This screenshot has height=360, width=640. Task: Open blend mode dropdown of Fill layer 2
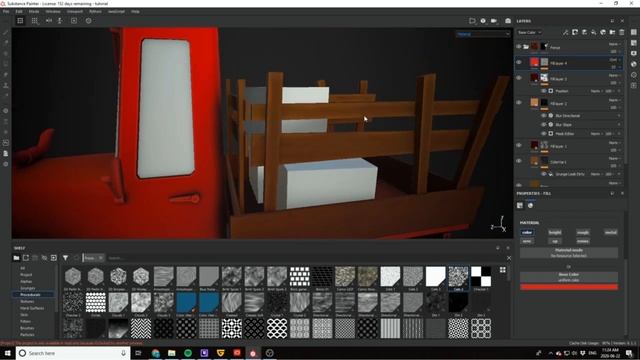tap(615, 100)
